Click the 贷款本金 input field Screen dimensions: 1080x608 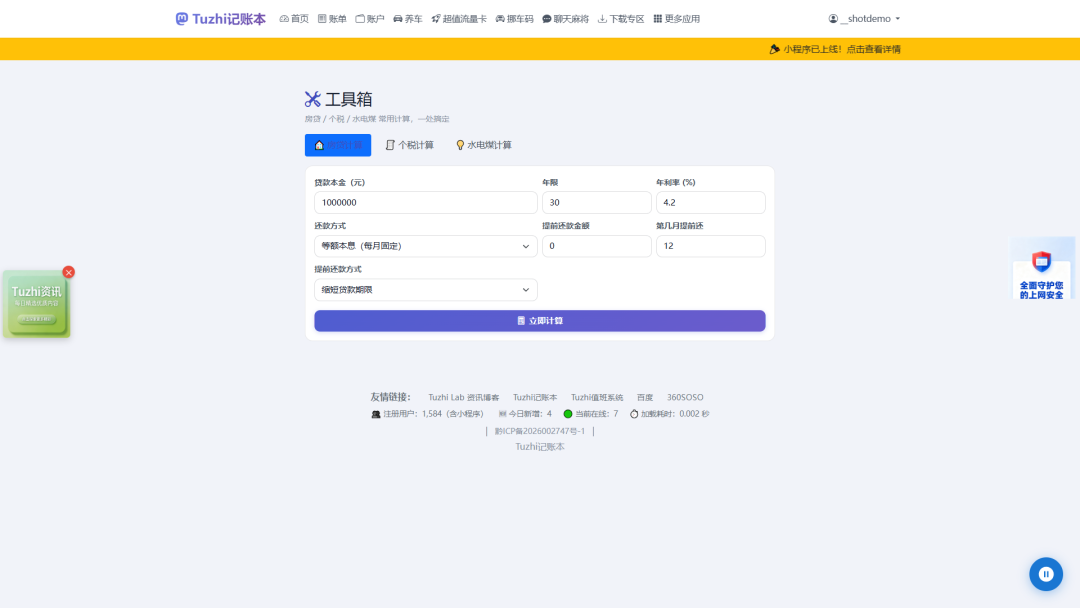tap(426, 202)
